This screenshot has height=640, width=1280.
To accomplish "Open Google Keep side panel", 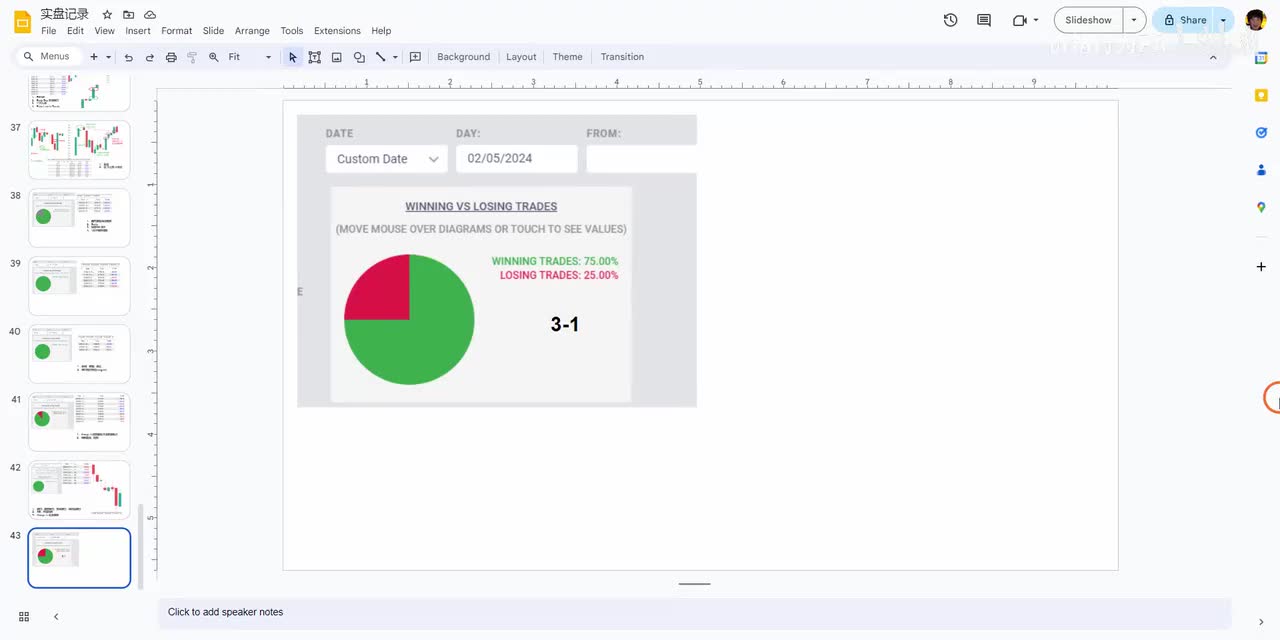I will (x=1261, y=95).
